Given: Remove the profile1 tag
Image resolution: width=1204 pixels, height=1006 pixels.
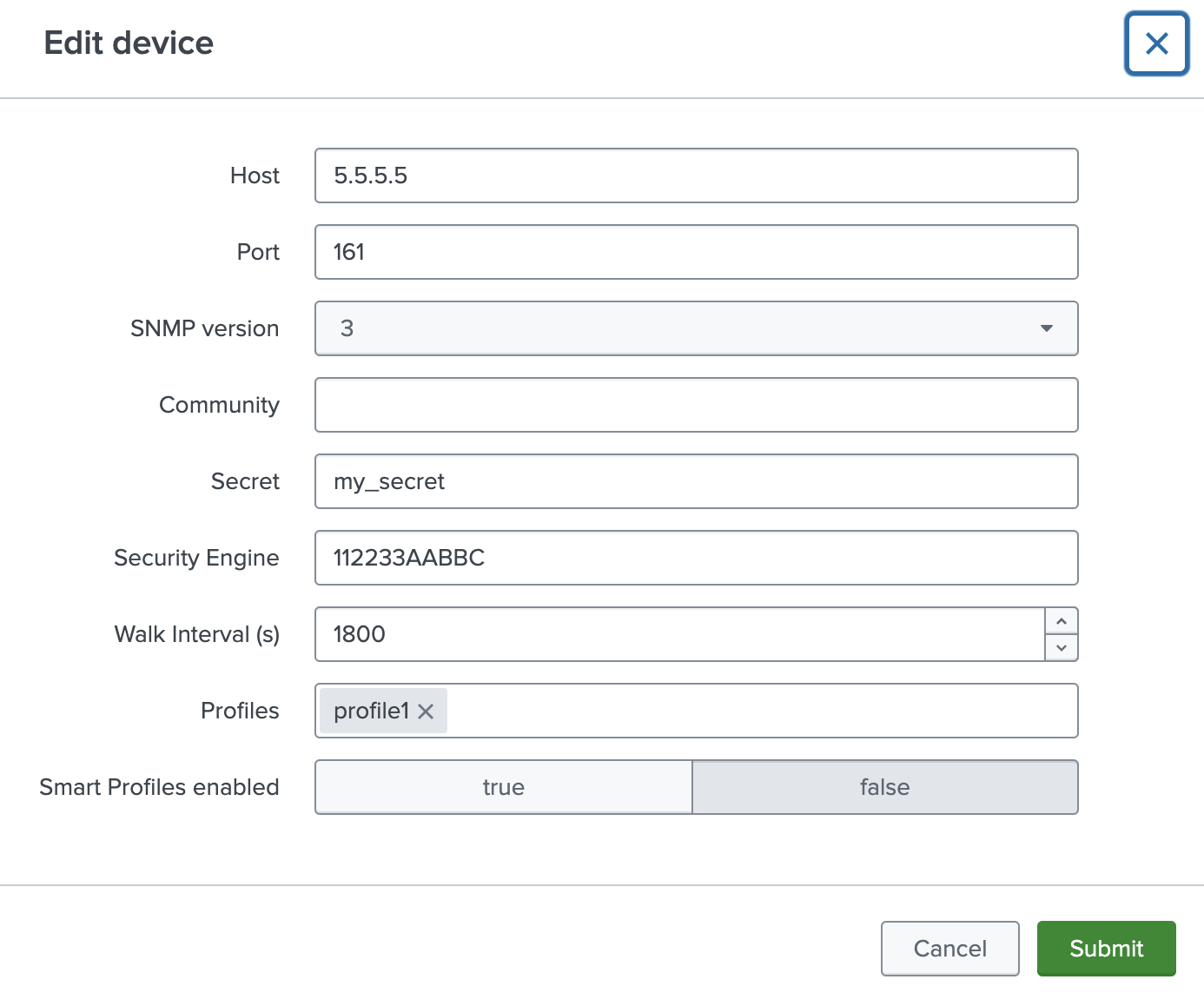Looking at the screenshot, I should tap(426, 711).
